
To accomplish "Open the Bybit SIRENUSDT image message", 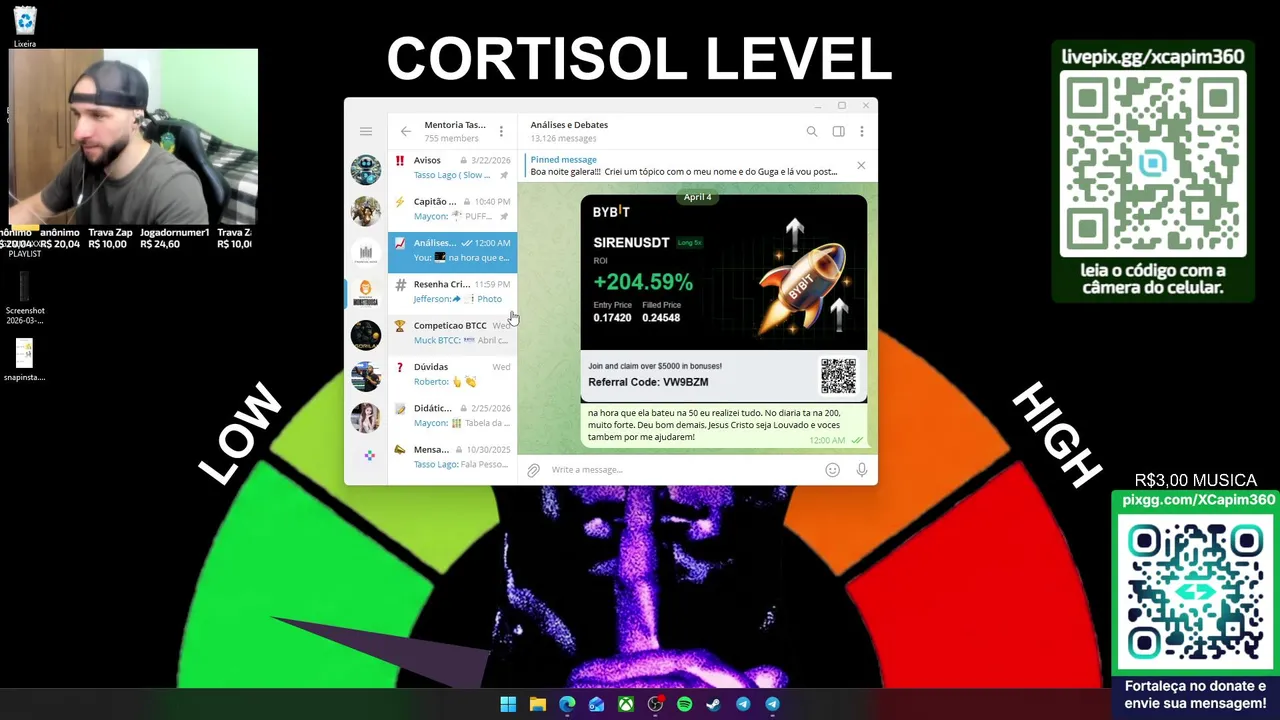I will pos(724,298).
